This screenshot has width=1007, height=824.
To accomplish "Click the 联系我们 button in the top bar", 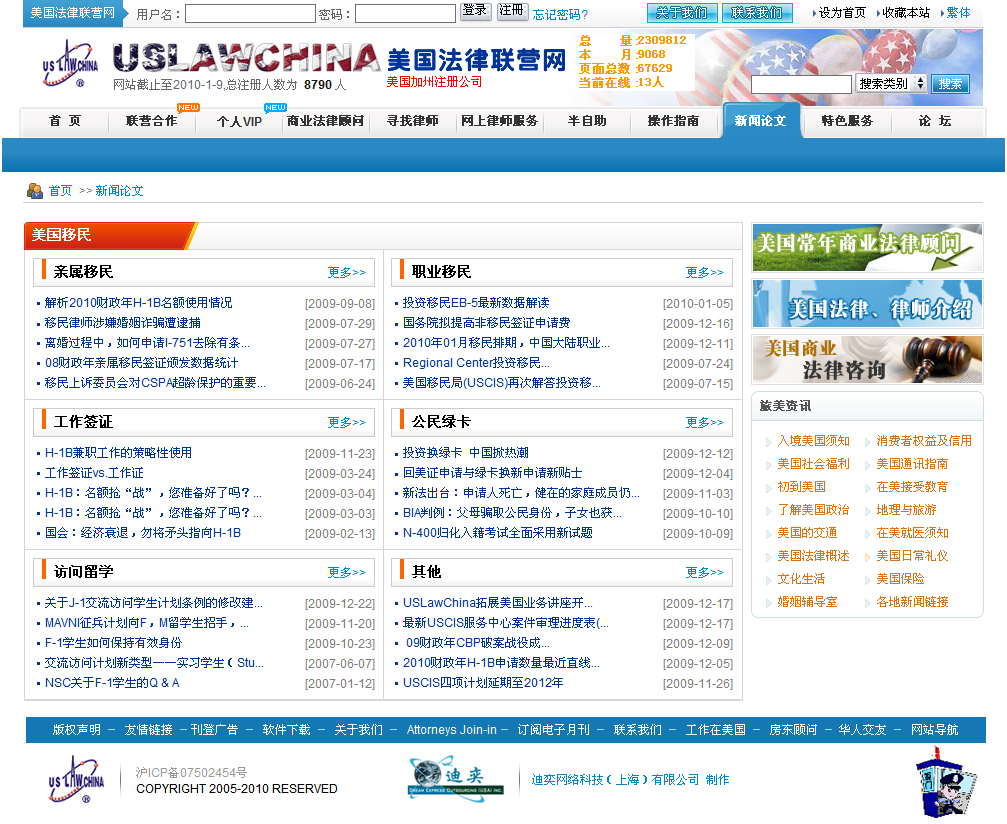I will pos(757,13).
